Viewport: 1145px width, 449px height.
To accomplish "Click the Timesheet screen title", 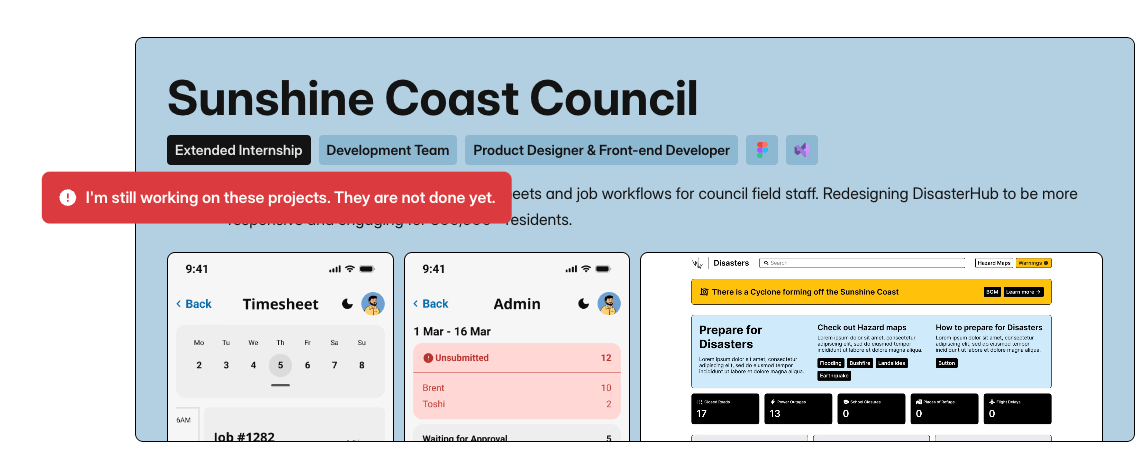I will pos(280,304).
